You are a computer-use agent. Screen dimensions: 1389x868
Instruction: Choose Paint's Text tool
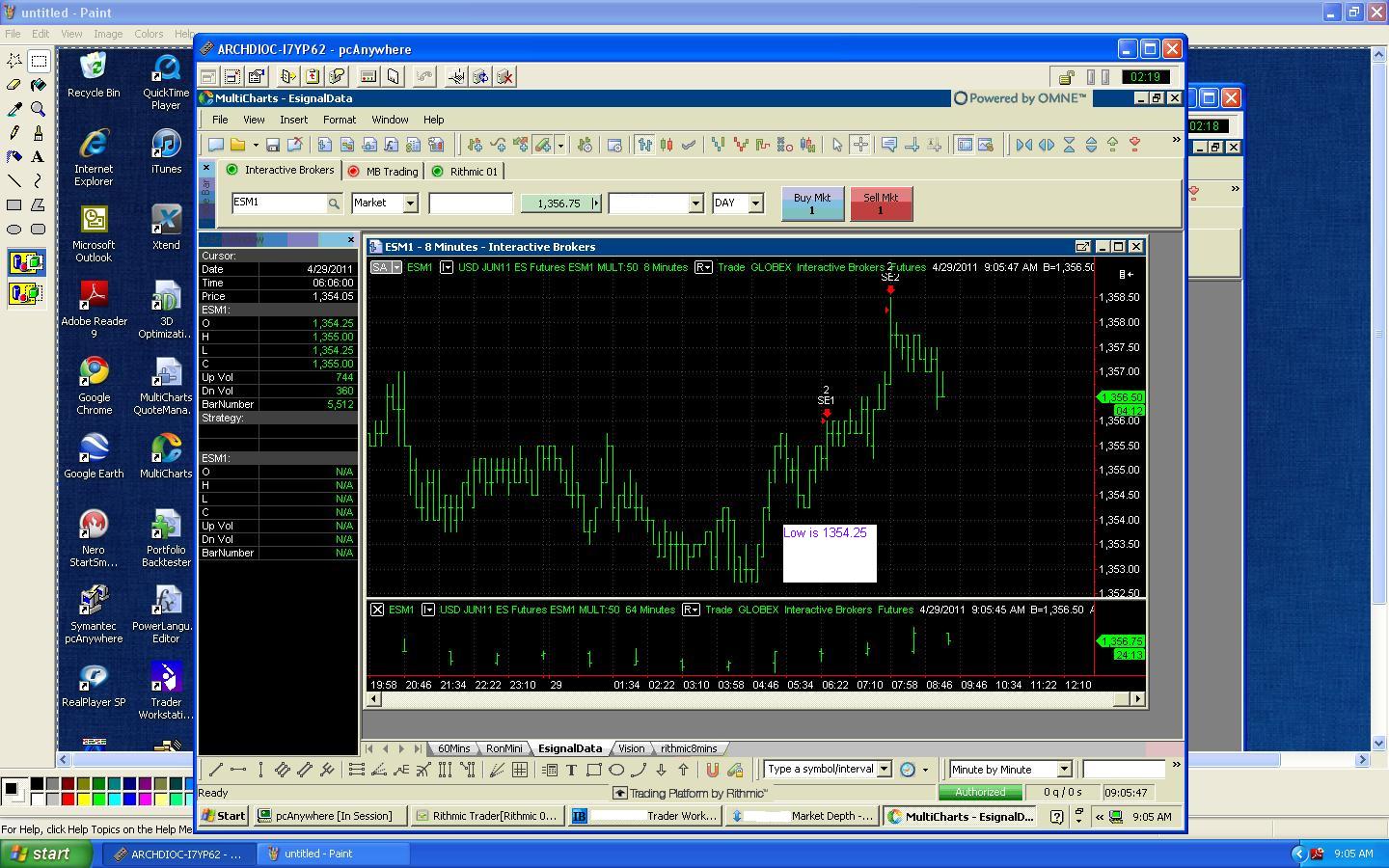[39, 157]
